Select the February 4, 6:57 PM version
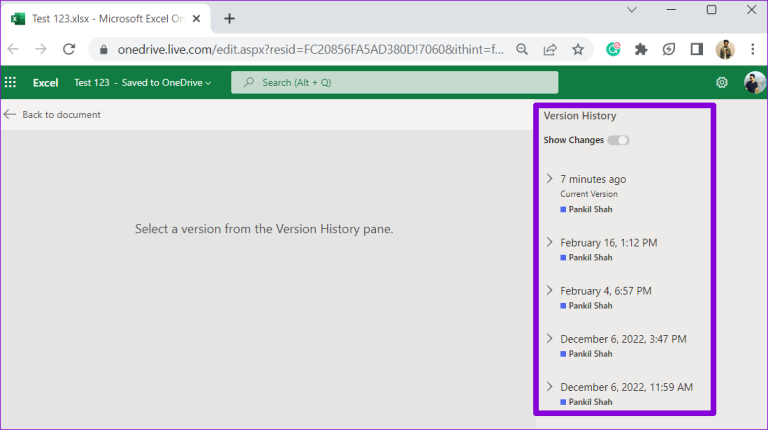Viewport: 768px width, 430px height. pos(606,291)
